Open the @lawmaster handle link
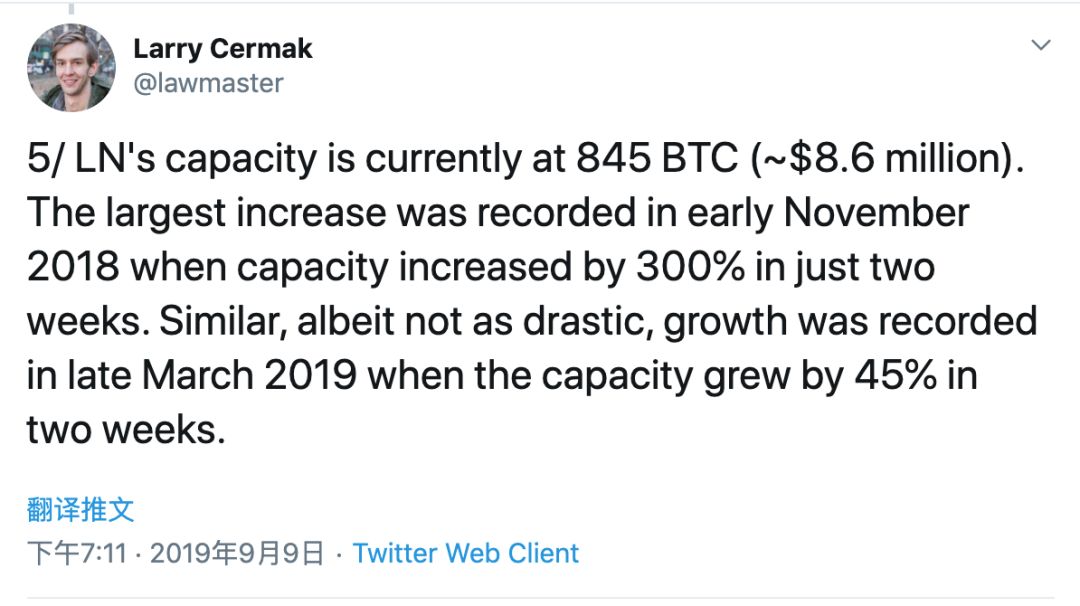Image resolution: width=1080 pixels, height=606 pixels. 208,83
